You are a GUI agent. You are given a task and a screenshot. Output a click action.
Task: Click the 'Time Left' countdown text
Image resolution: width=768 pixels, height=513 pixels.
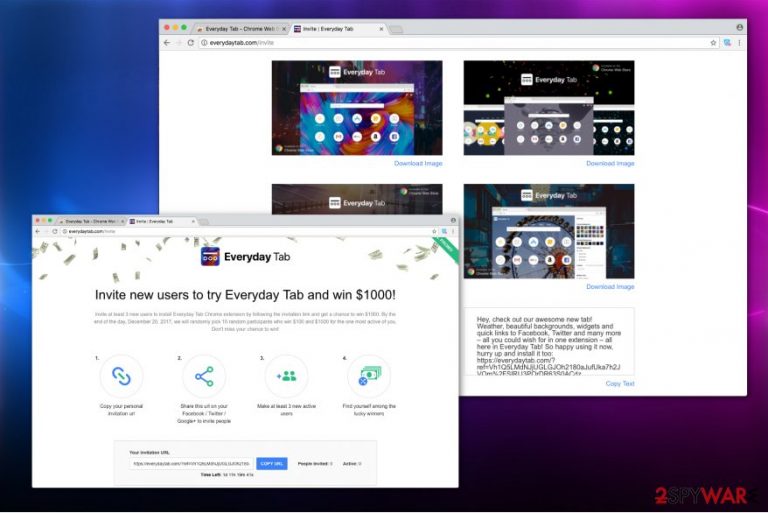pos(227,475)
